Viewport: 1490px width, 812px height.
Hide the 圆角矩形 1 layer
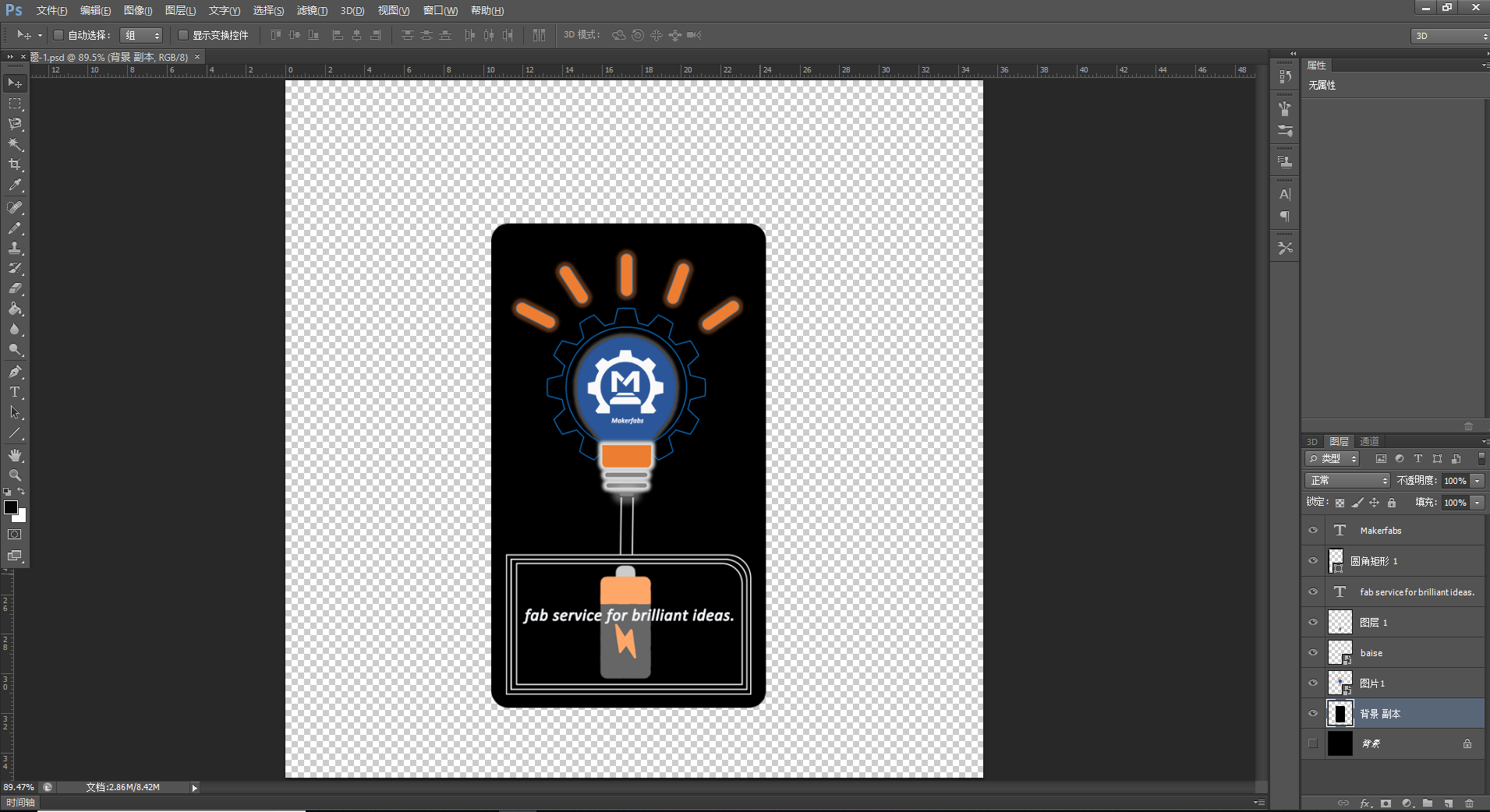click(x=1313, y=560)
